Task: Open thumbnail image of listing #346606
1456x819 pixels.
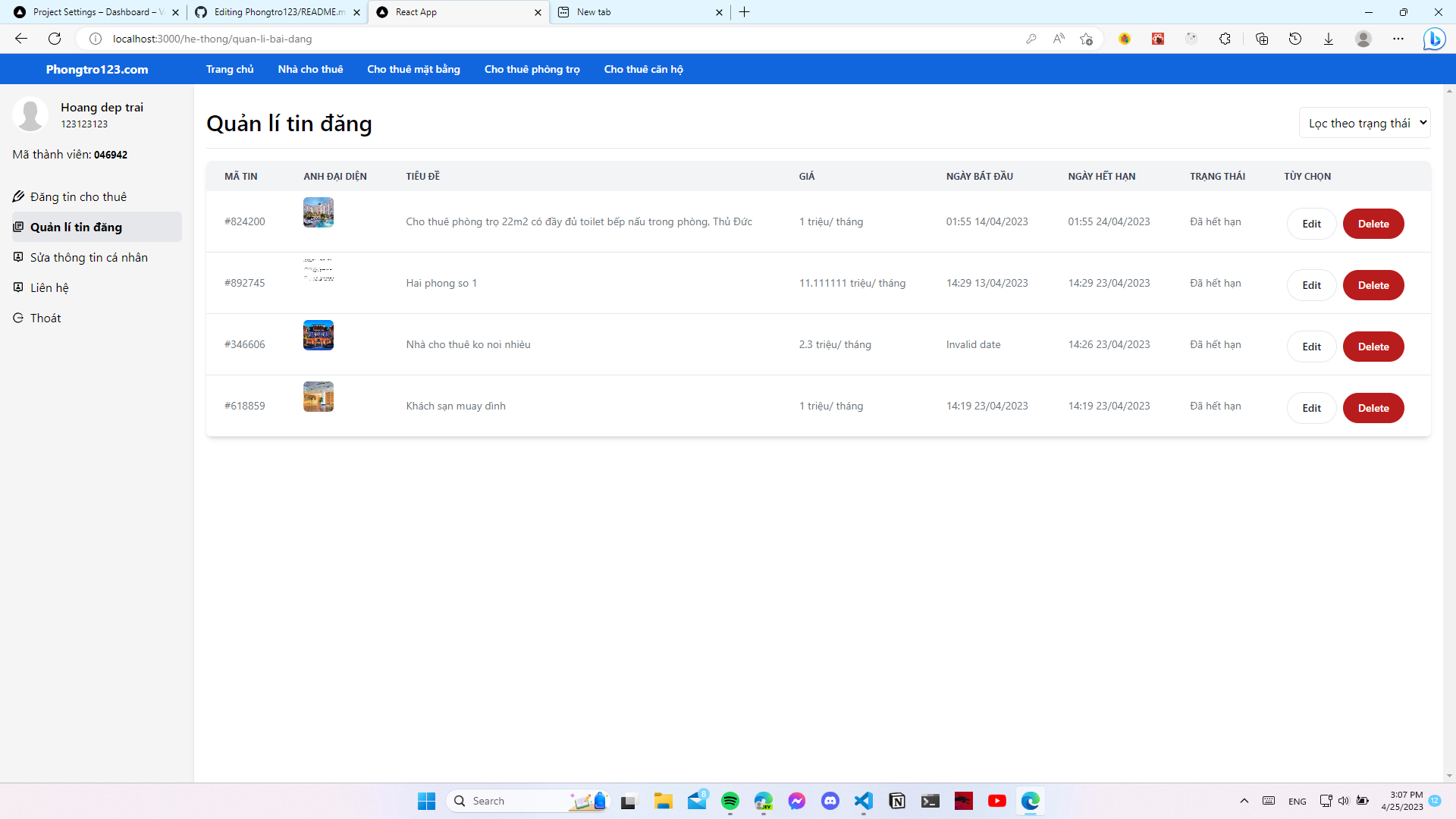Action: pyautogui.click(x=318, y=335)
